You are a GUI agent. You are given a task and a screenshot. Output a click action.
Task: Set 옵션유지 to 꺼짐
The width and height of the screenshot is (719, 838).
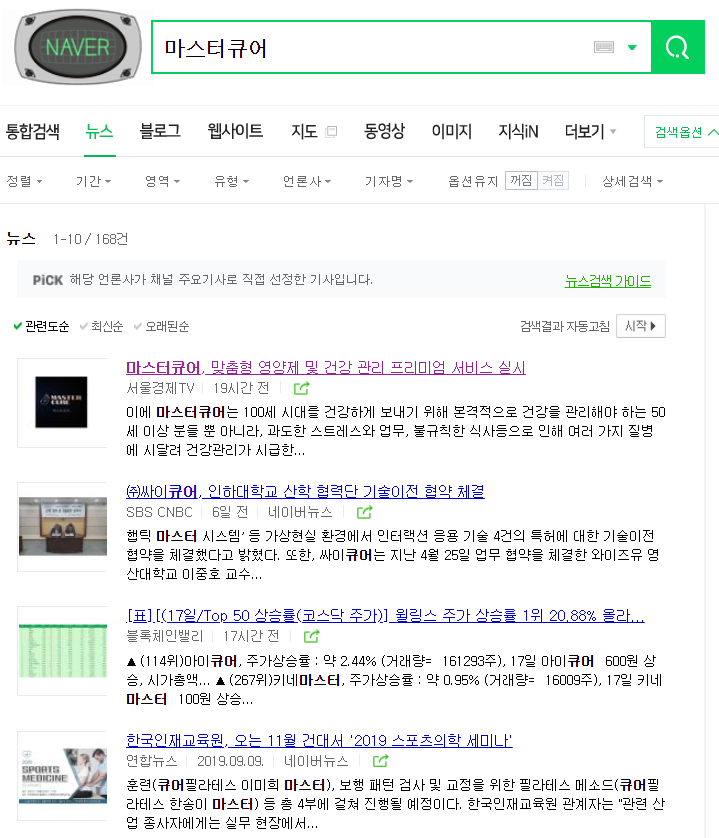(x=521, y=181)
